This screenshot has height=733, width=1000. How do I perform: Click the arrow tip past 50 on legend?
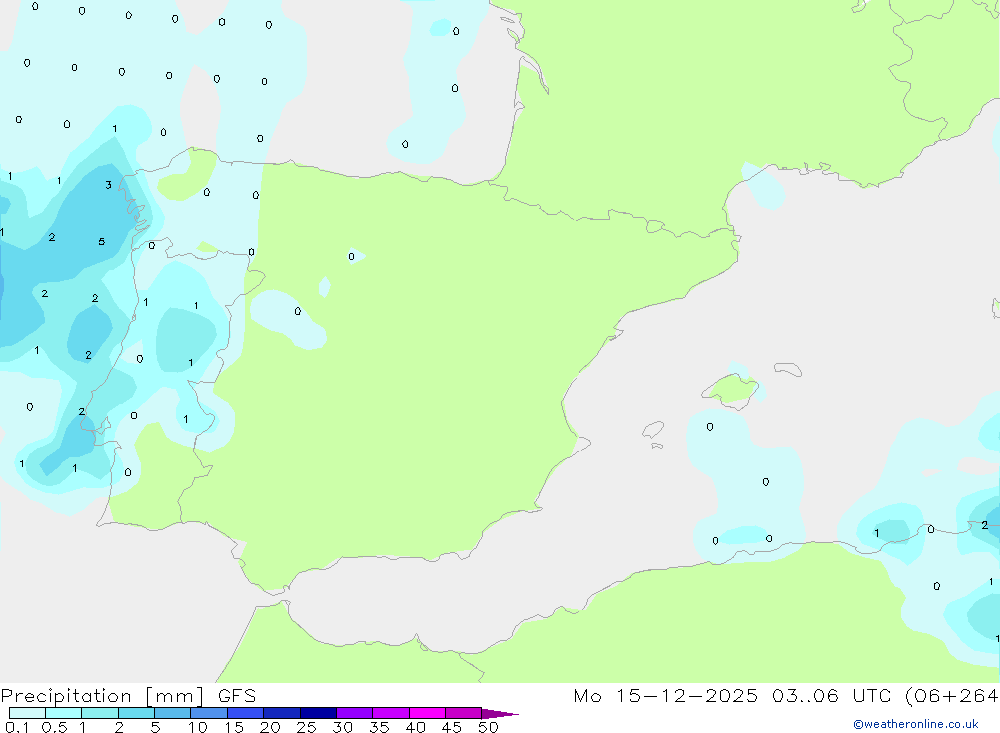tap(501, 714)
